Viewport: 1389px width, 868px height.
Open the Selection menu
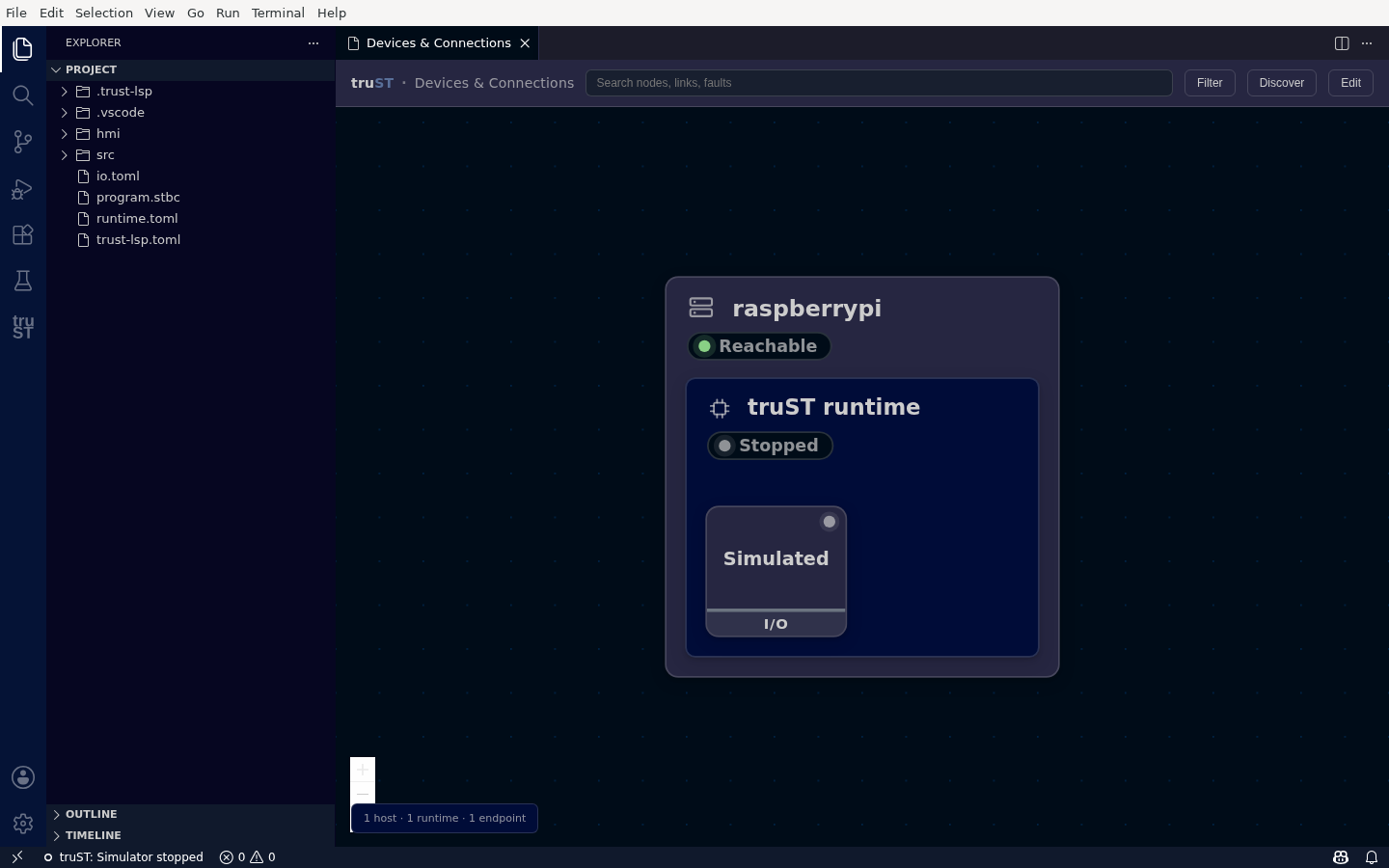tap(104, 13)
